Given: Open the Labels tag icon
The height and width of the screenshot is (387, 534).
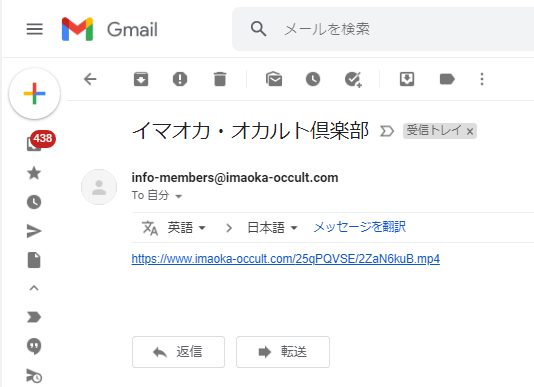Looking at the screenshot, I should pyautogui.click(x=447, y=79).
